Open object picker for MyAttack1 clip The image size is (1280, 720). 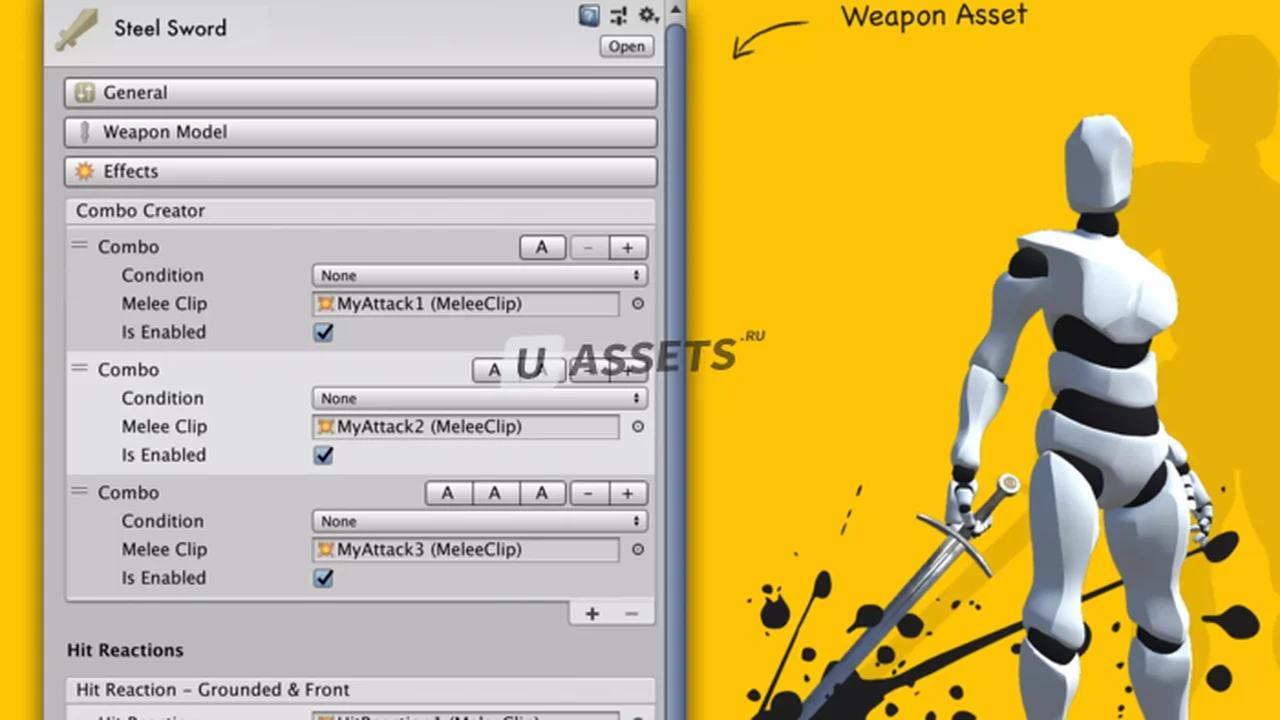point(637,304)
